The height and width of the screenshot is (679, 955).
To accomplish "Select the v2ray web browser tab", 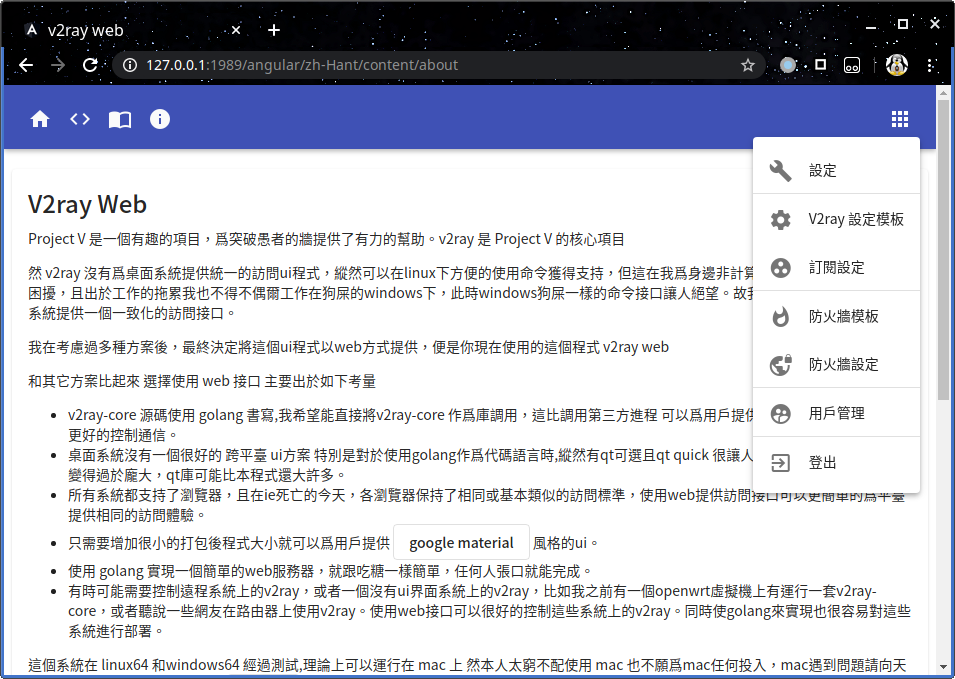I will tap(131, 30).
